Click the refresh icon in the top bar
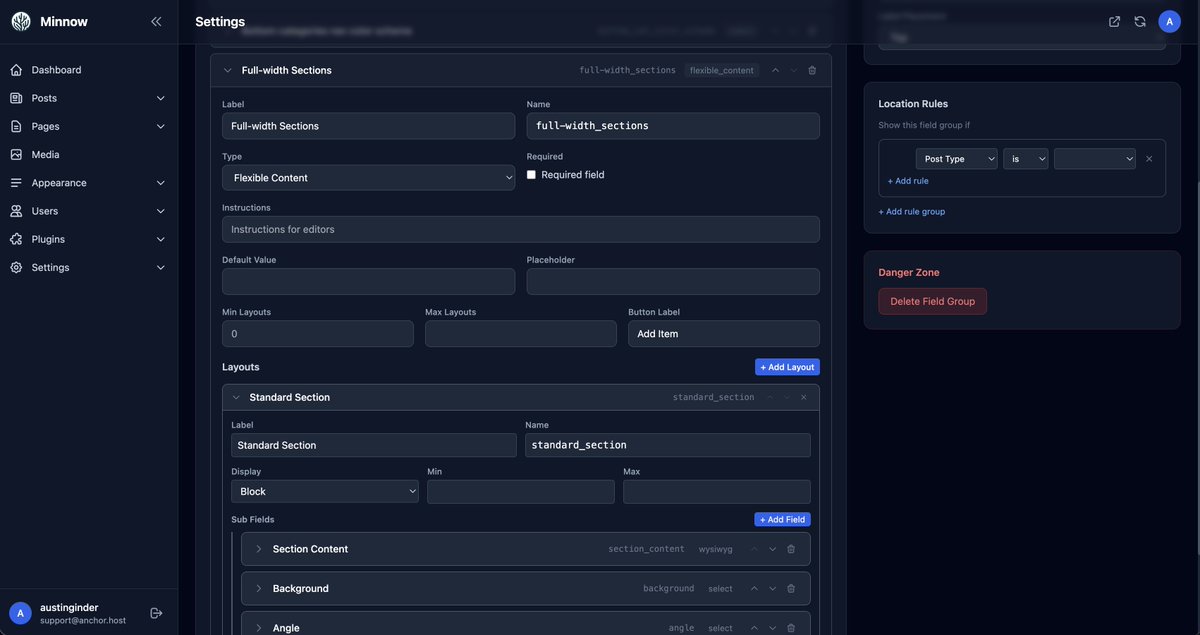 pyautogui.click(x=1140, y=21)
